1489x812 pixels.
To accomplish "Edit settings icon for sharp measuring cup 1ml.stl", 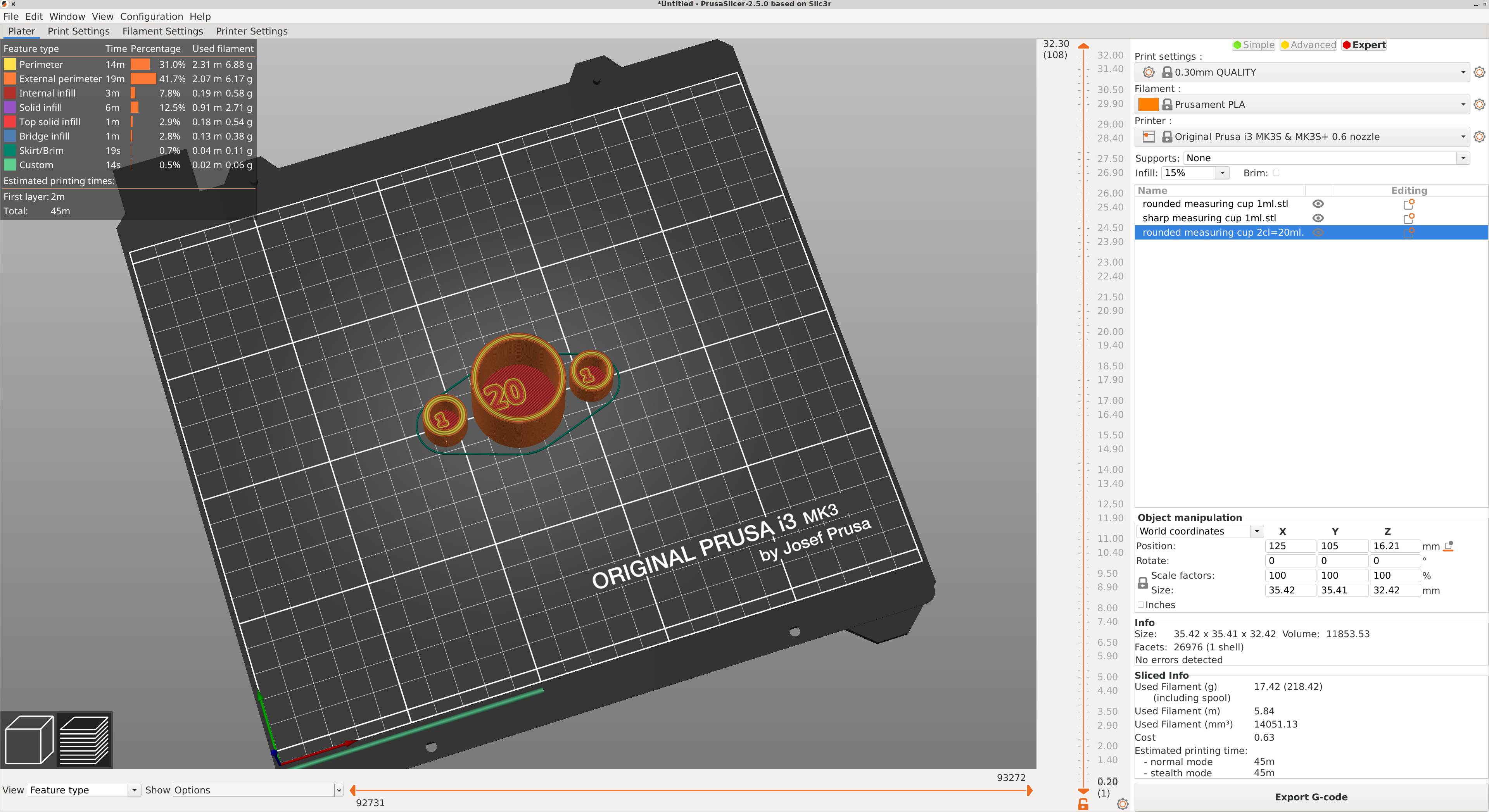I will pos(1409,219).
